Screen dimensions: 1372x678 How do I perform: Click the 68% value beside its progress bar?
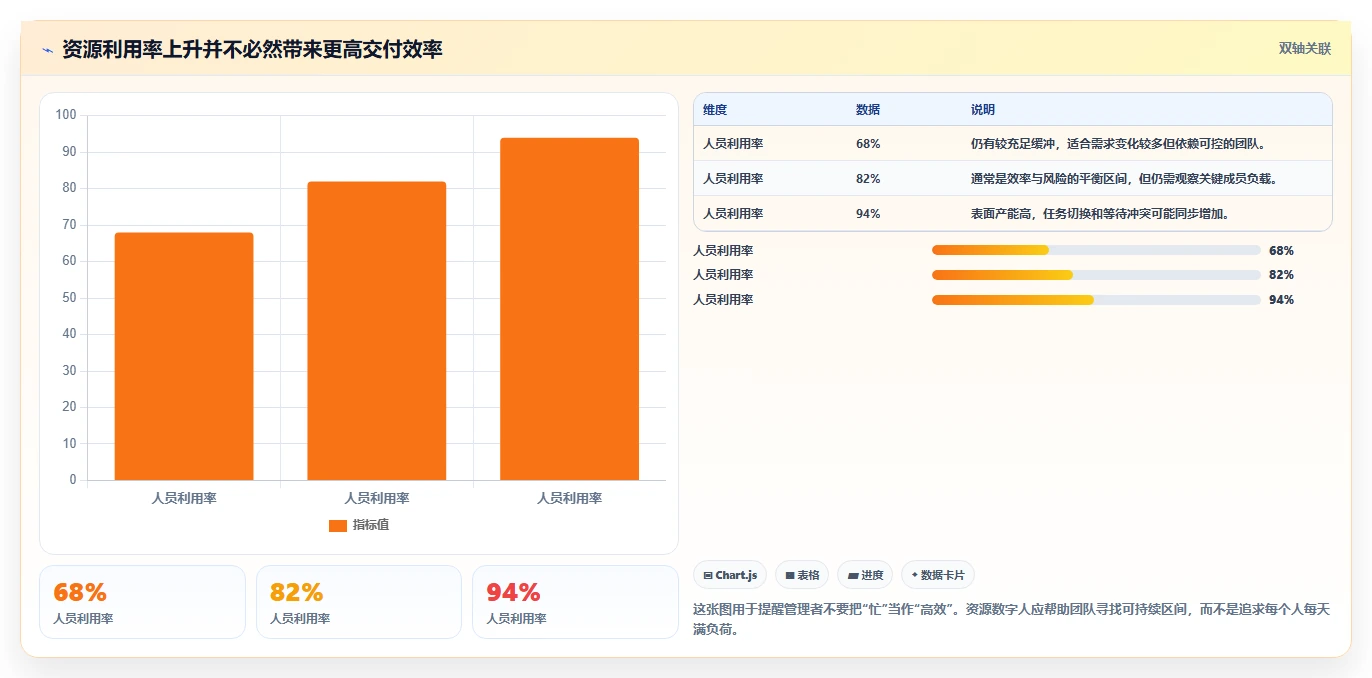(1281, 251)
